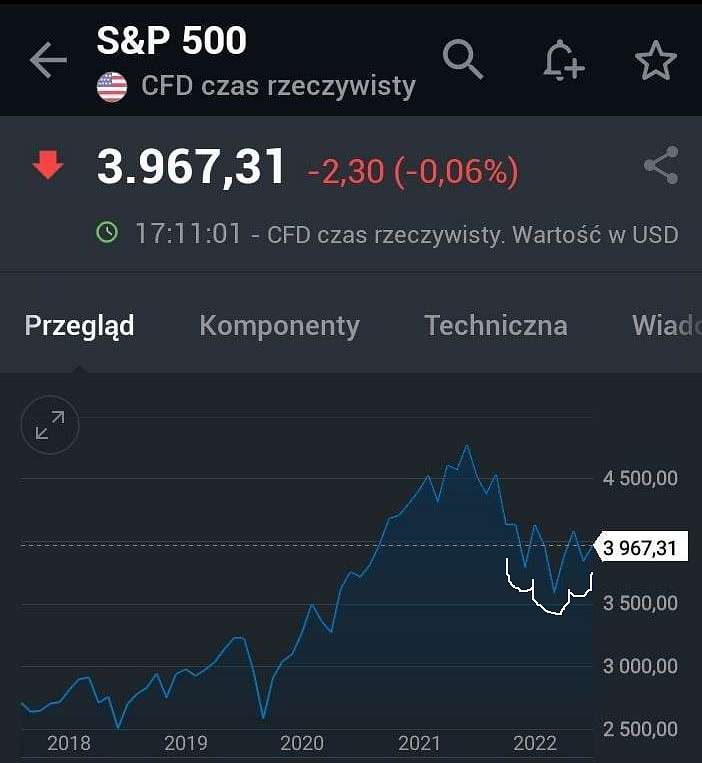Screen dimensions: 702x763
Task: Click the US flag icon
Action: point(112,87)
